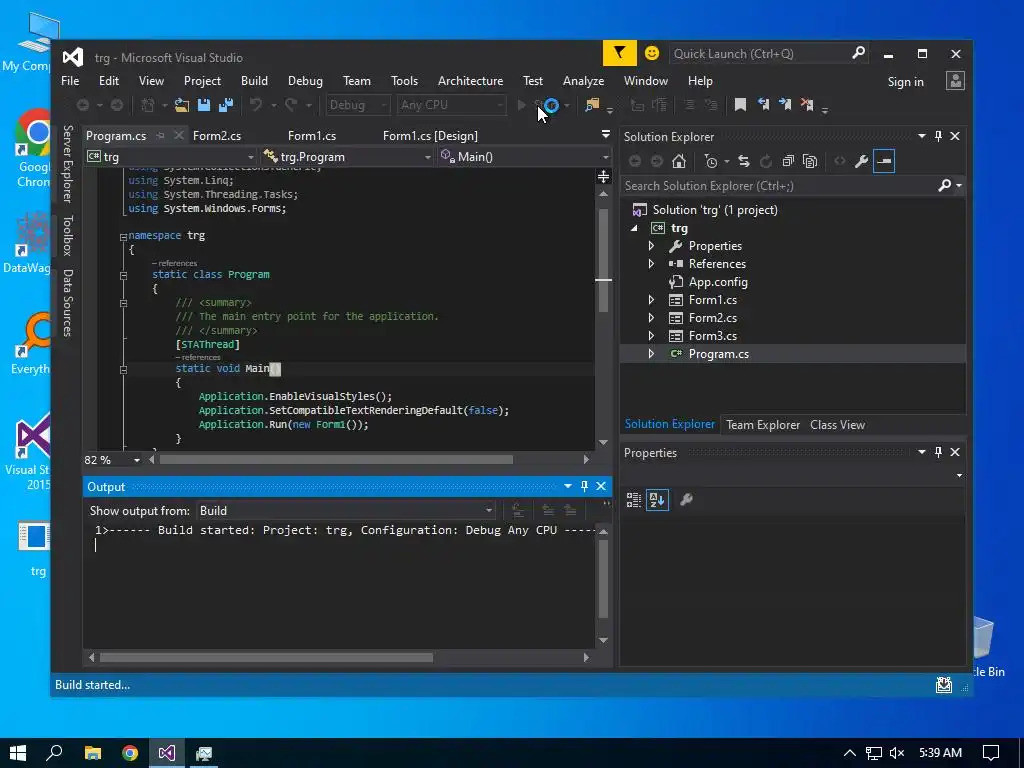This screenshot has height=768, width=1024.
Task: Click the Solution Explorer search magnifier icon
Action: (x=944, y=186)
